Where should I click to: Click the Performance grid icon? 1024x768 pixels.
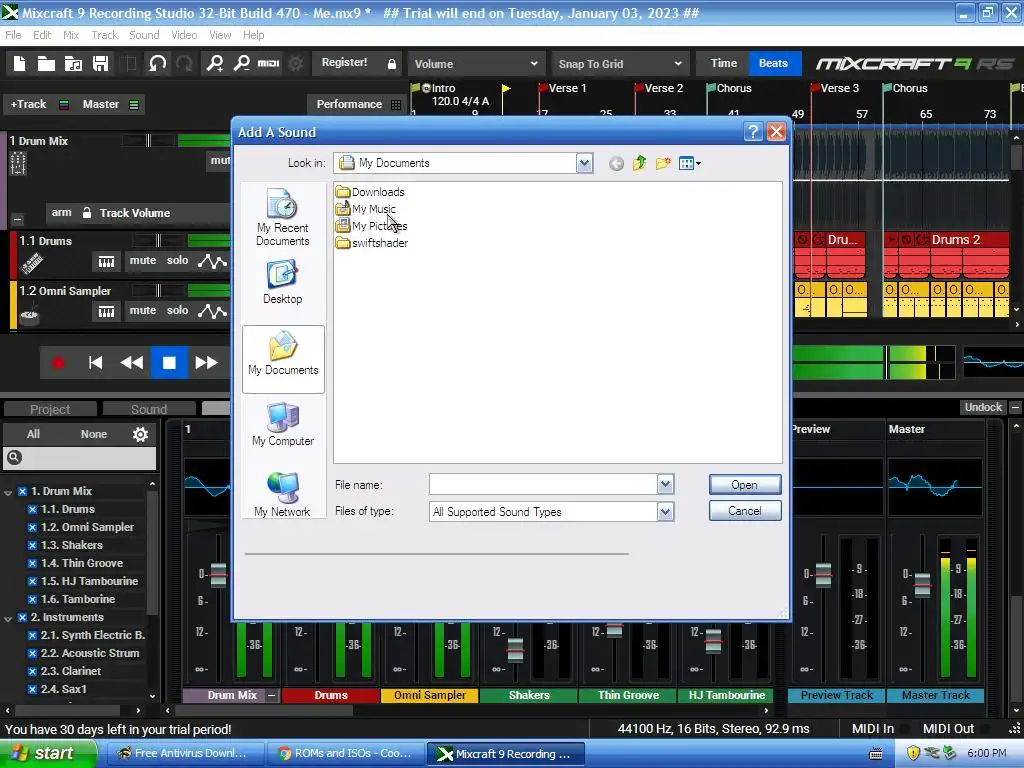[396, 104]
